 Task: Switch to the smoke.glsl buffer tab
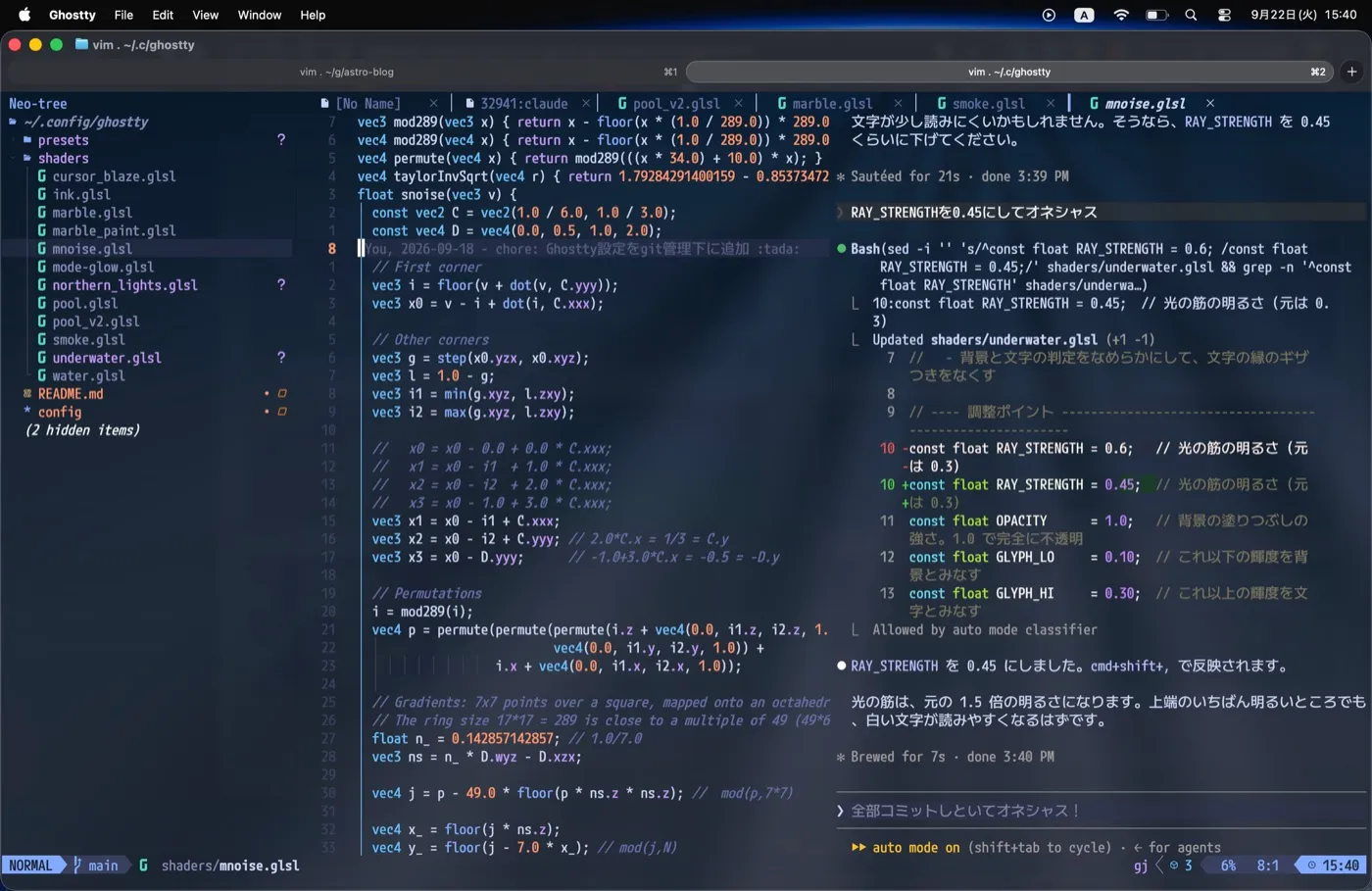[989, 103]
